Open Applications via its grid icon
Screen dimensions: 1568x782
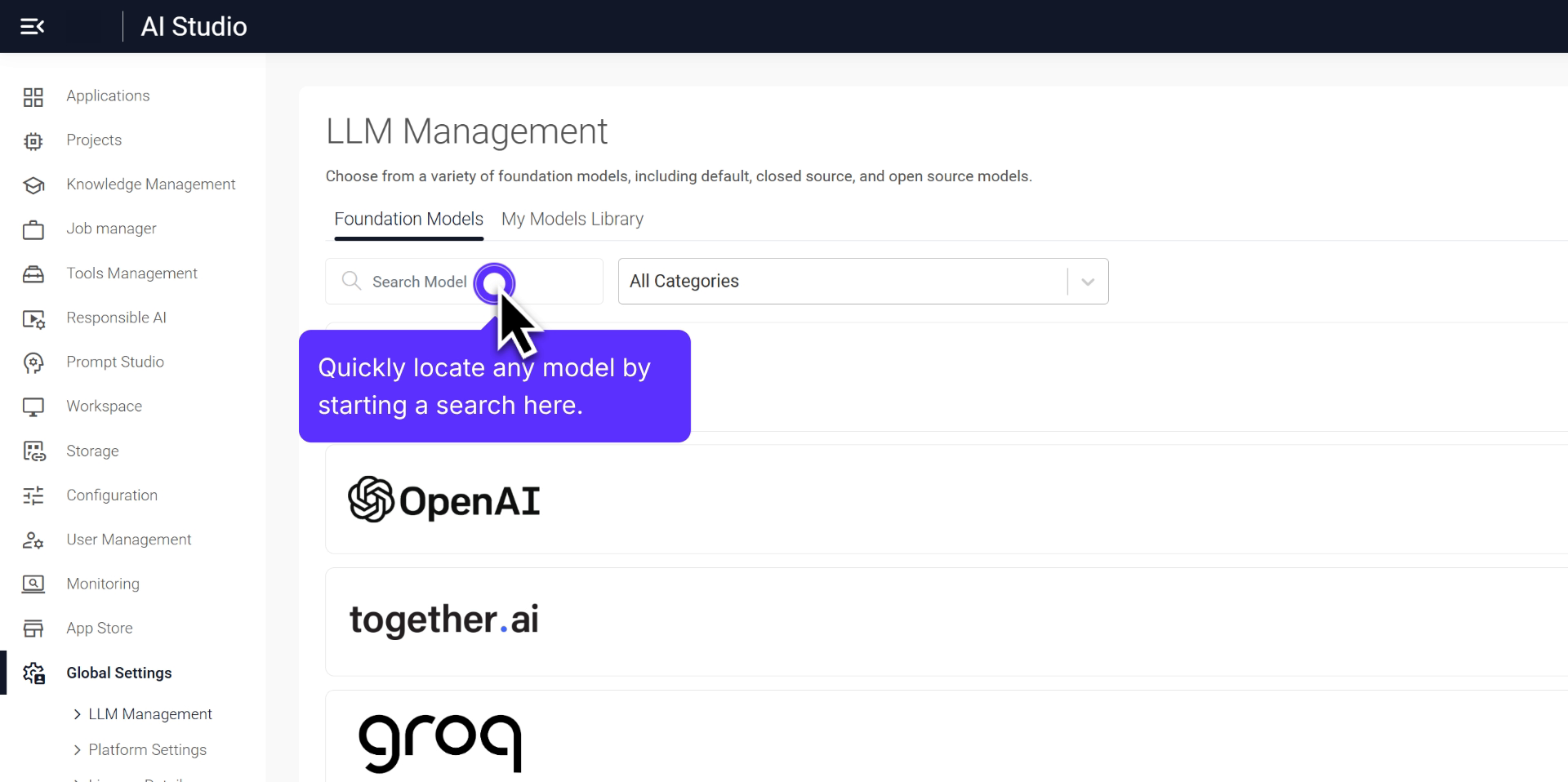(x=33, y=97)
